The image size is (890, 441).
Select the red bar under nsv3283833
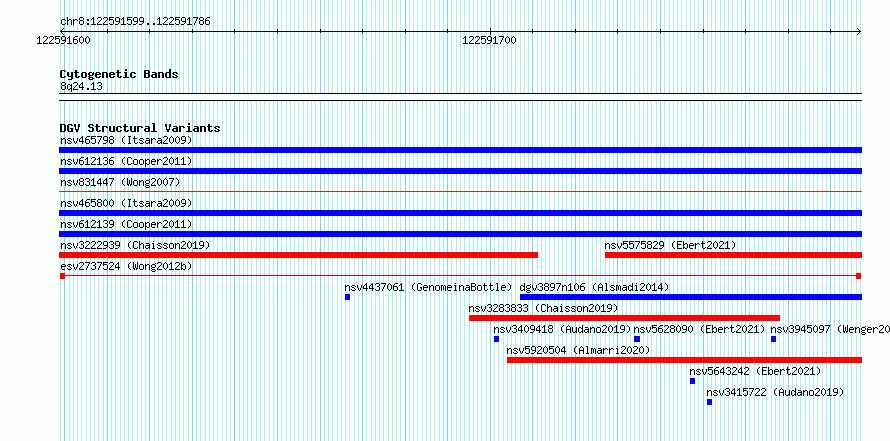[624, 318]
